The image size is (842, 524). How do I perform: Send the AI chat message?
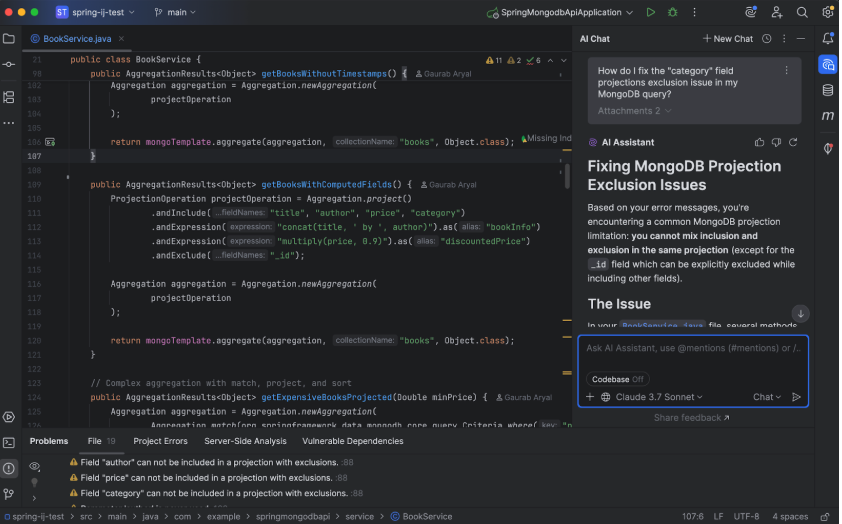click(x=796, y=397)
